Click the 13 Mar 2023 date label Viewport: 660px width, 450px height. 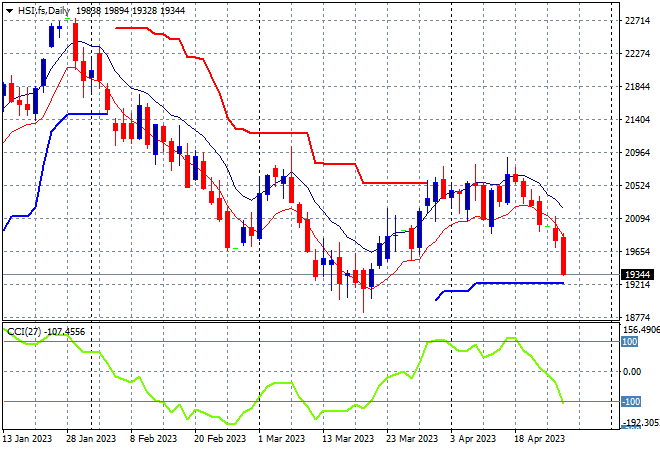[x=348, y=439]
